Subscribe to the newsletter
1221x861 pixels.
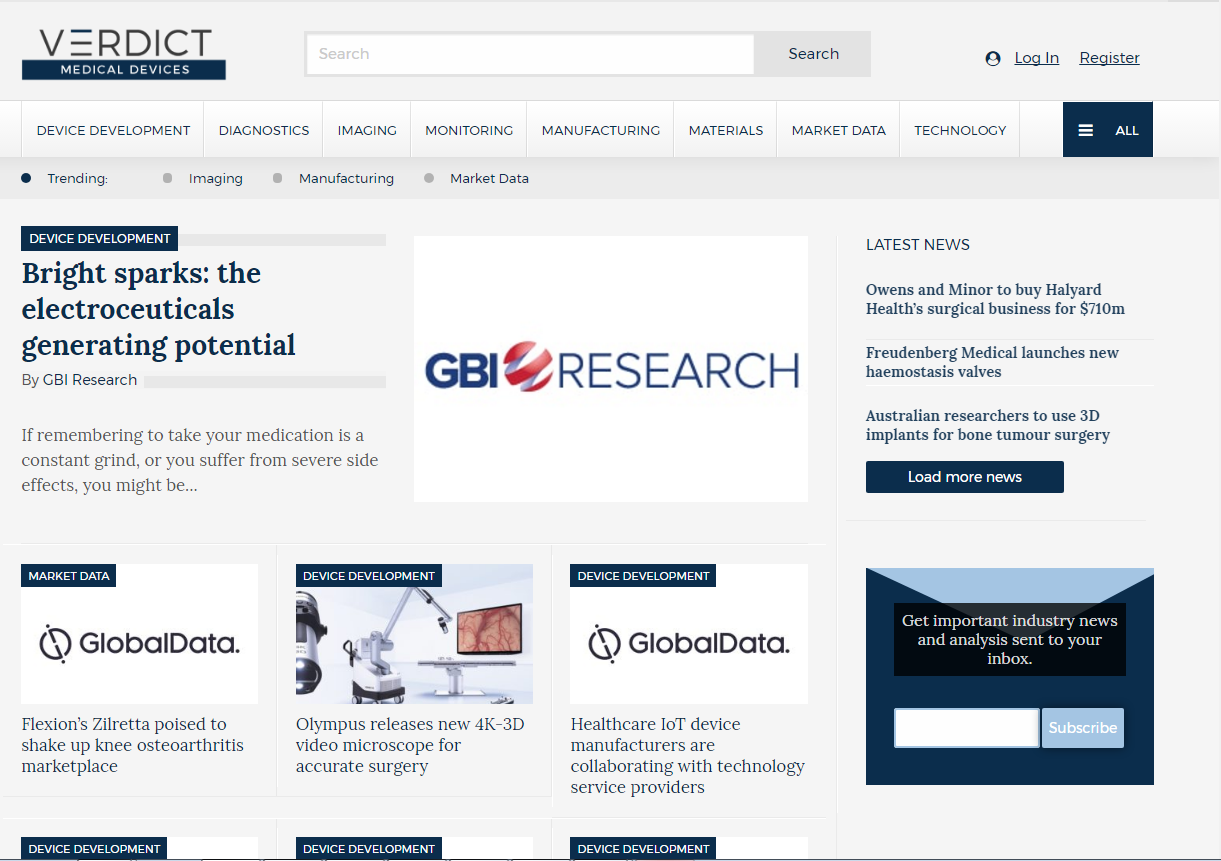tap(1082, 728)
